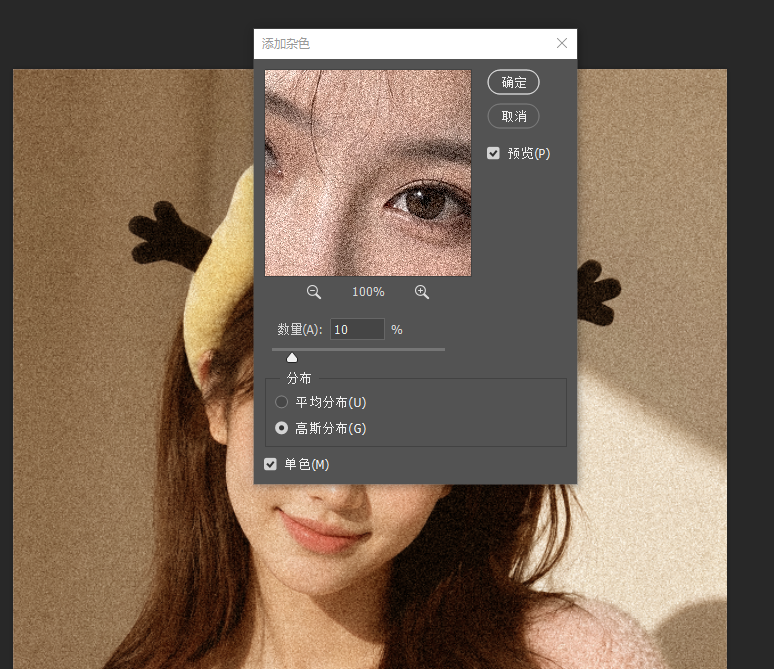Screen dimensions: 774x669
Task: Cancel with the 取消 button
Action: pyautogui.click(x=513, y=116)
